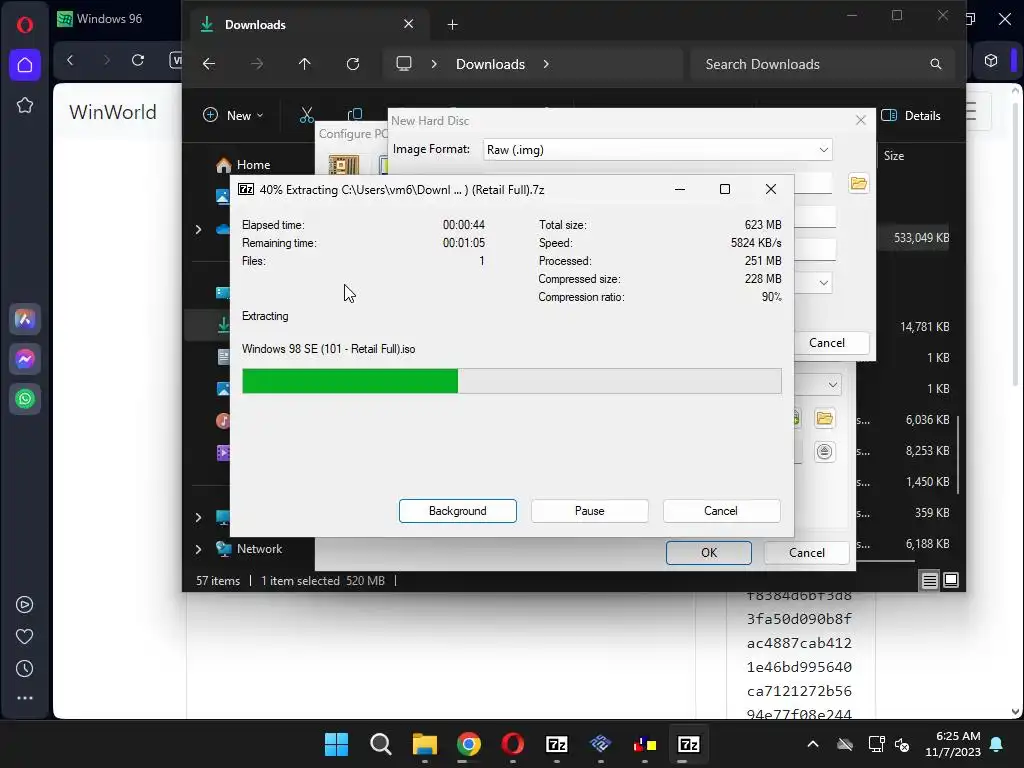Go up one folder level

point(304,64)
